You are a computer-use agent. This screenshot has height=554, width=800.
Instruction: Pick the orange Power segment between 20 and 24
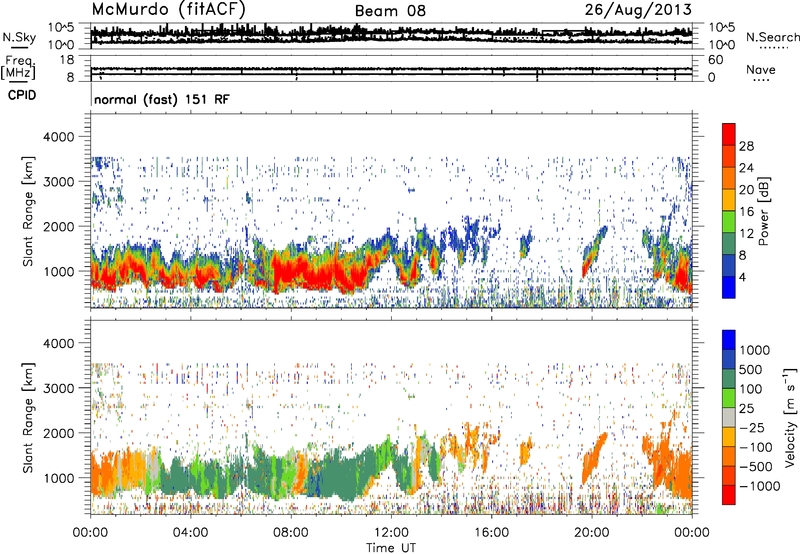coord(729,178)
